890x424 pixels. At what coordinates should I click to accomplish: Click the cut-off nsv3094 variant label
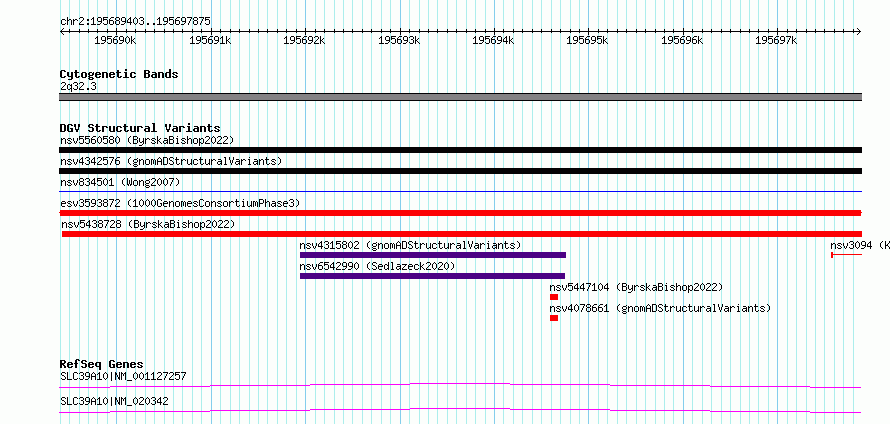tap(860, 245)
